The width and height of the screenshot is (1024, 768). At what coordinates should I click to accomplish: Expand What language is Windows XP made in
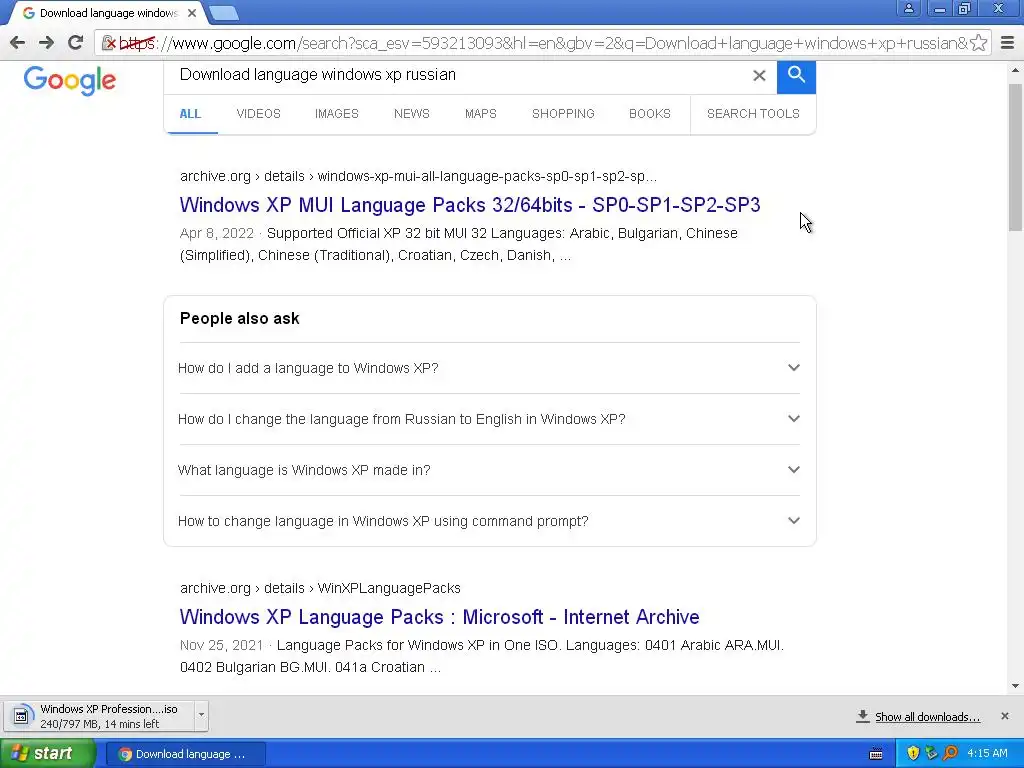point(490,470)
